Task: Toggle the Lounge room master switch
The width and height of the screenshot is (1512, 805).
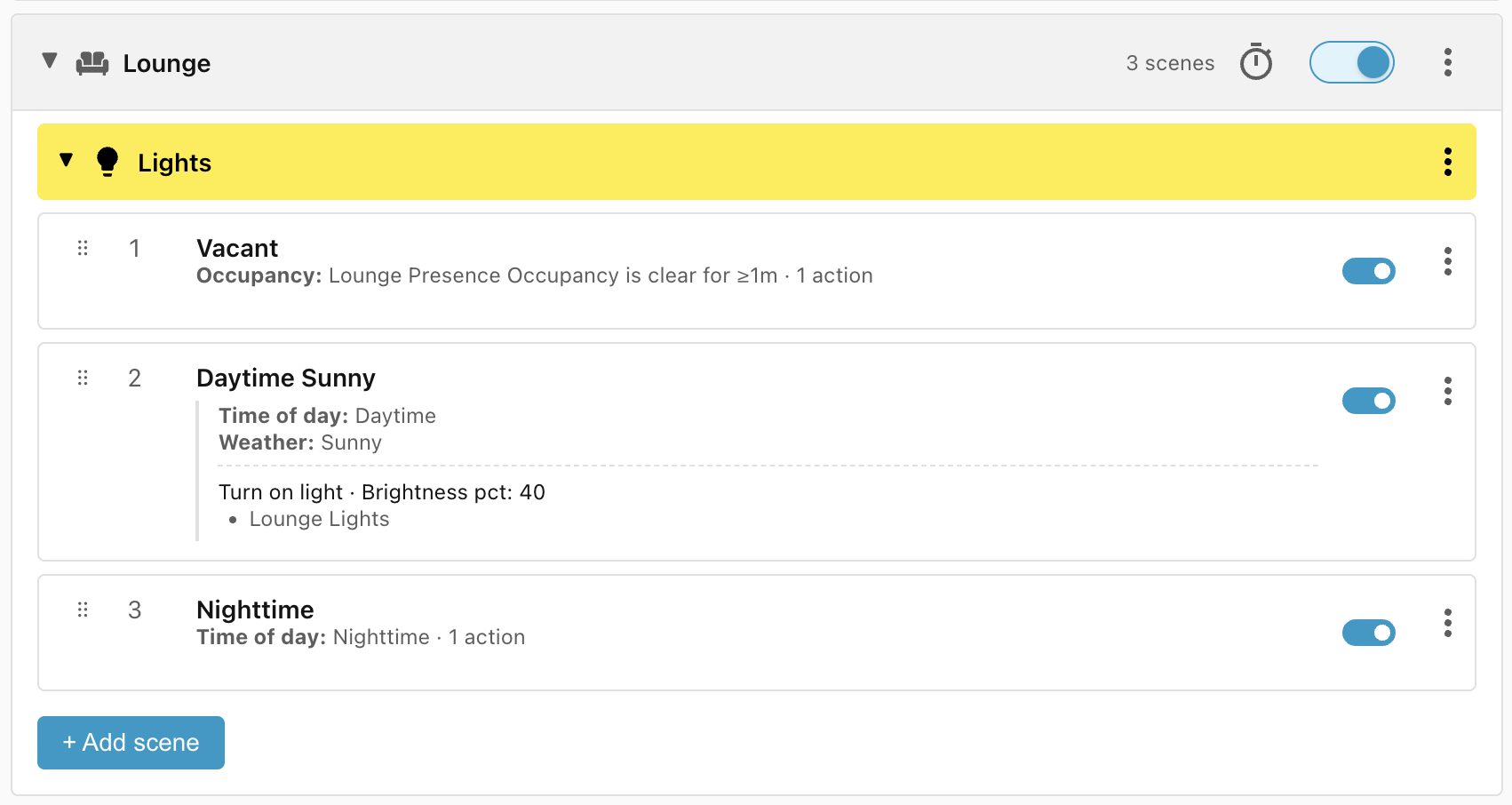Action: [x=1351, y=62]
